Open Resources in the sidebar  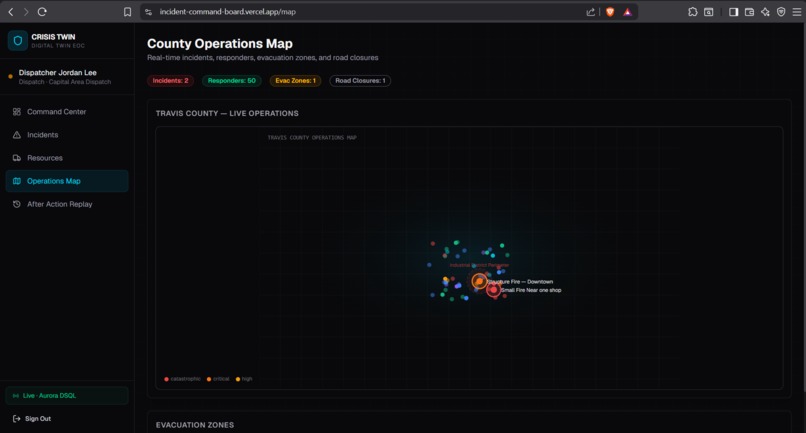click(67, 158)
